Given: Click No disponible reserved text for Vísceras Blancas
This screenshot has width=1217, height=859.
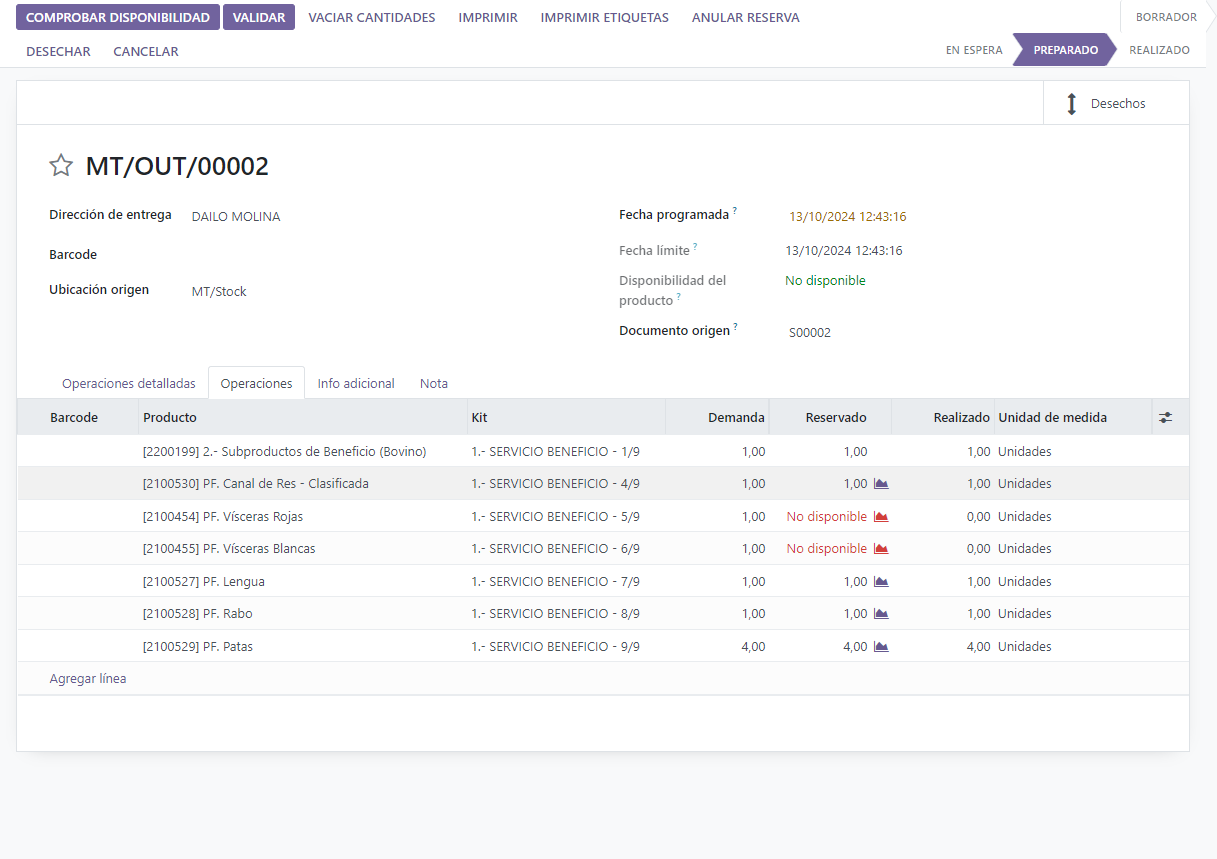Looking at the screenshot, I should click(827, 549).
